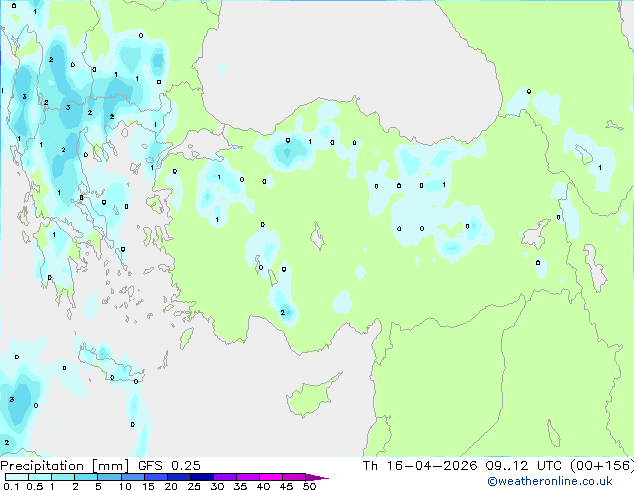Click the '10' legend scale label
This screenshot has height=490, width=634.
point(125,486)
